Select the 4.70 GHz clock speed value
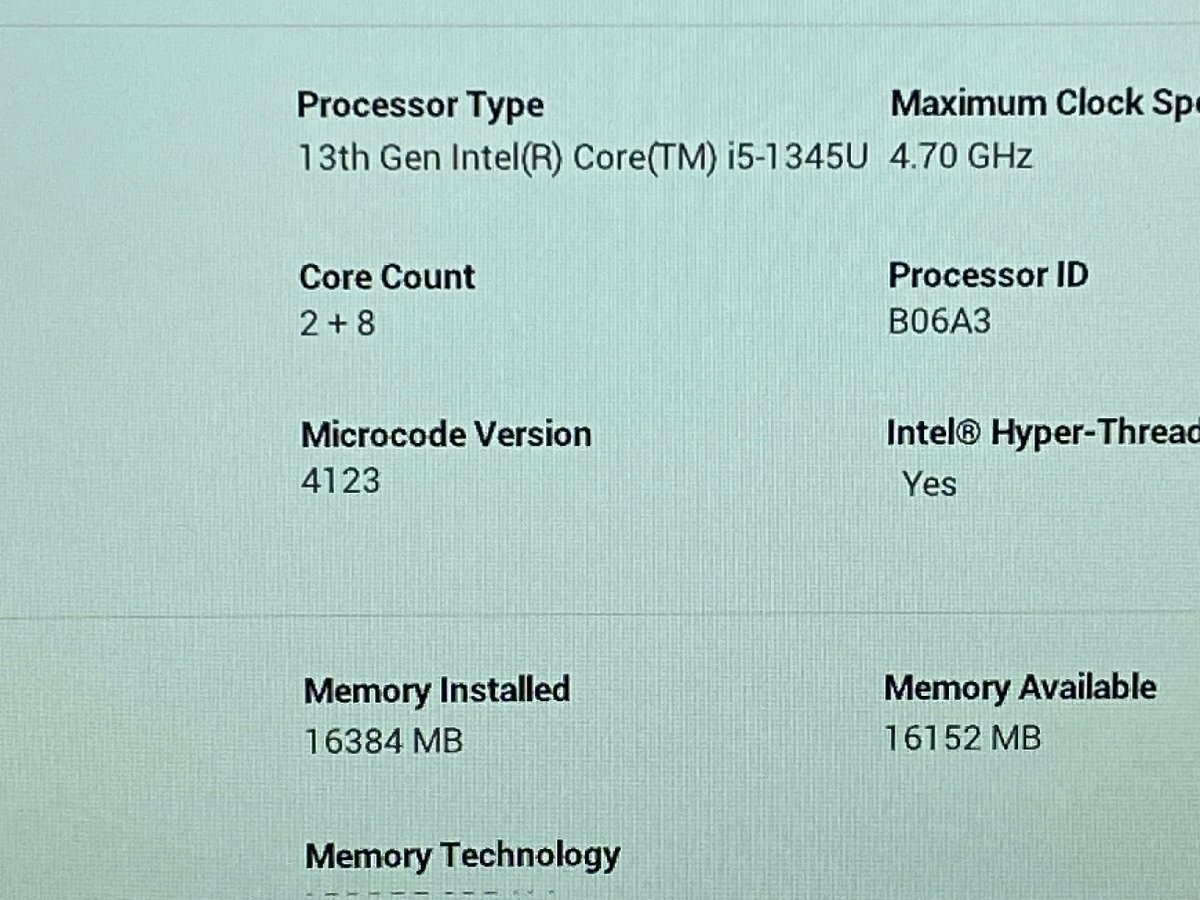 point(961,157)
